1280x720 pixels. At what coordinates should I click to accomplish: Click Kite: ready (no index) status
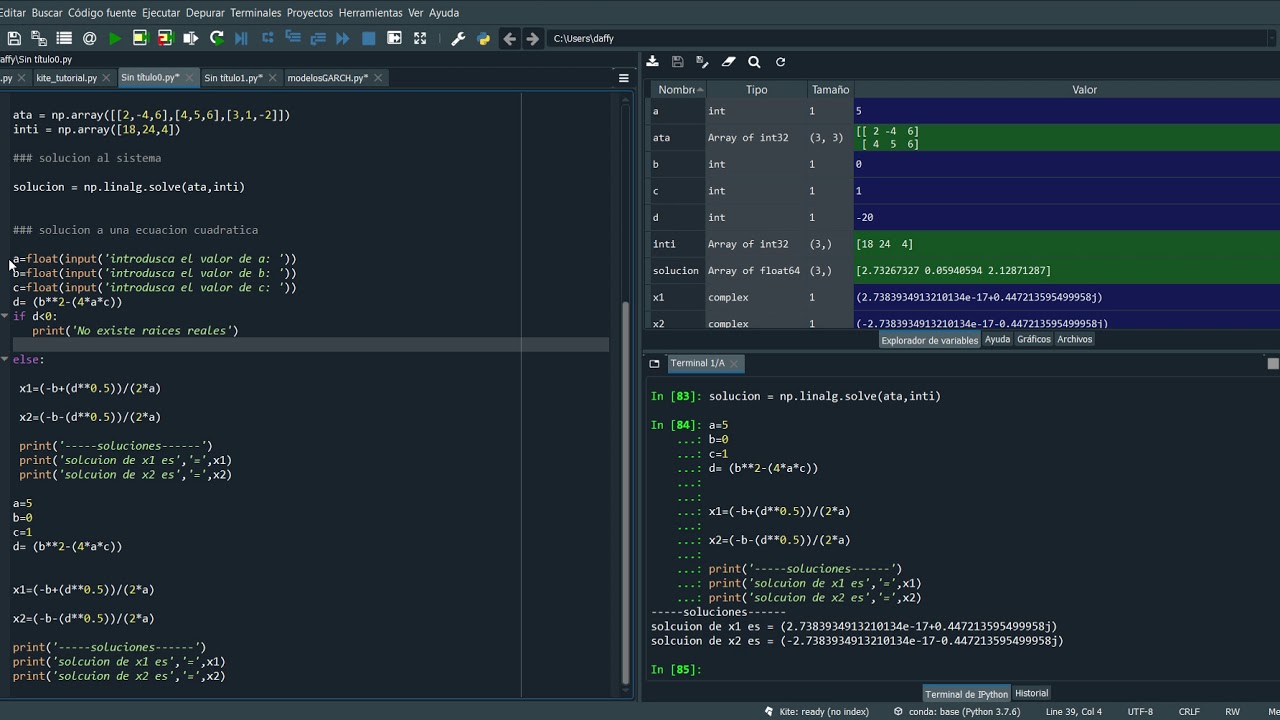coord(816,712)
